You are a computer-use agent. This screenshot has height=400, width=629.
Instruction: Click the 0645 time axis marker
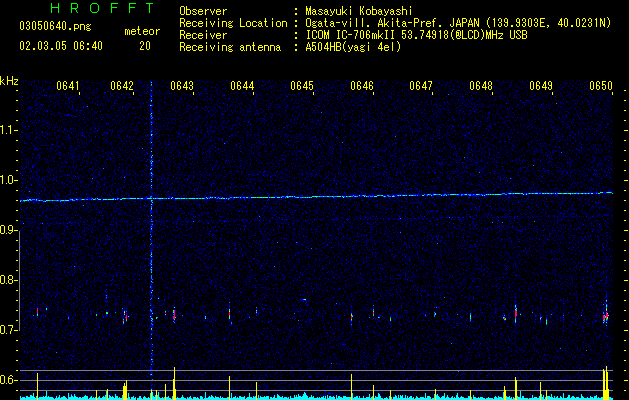(302, 86)
